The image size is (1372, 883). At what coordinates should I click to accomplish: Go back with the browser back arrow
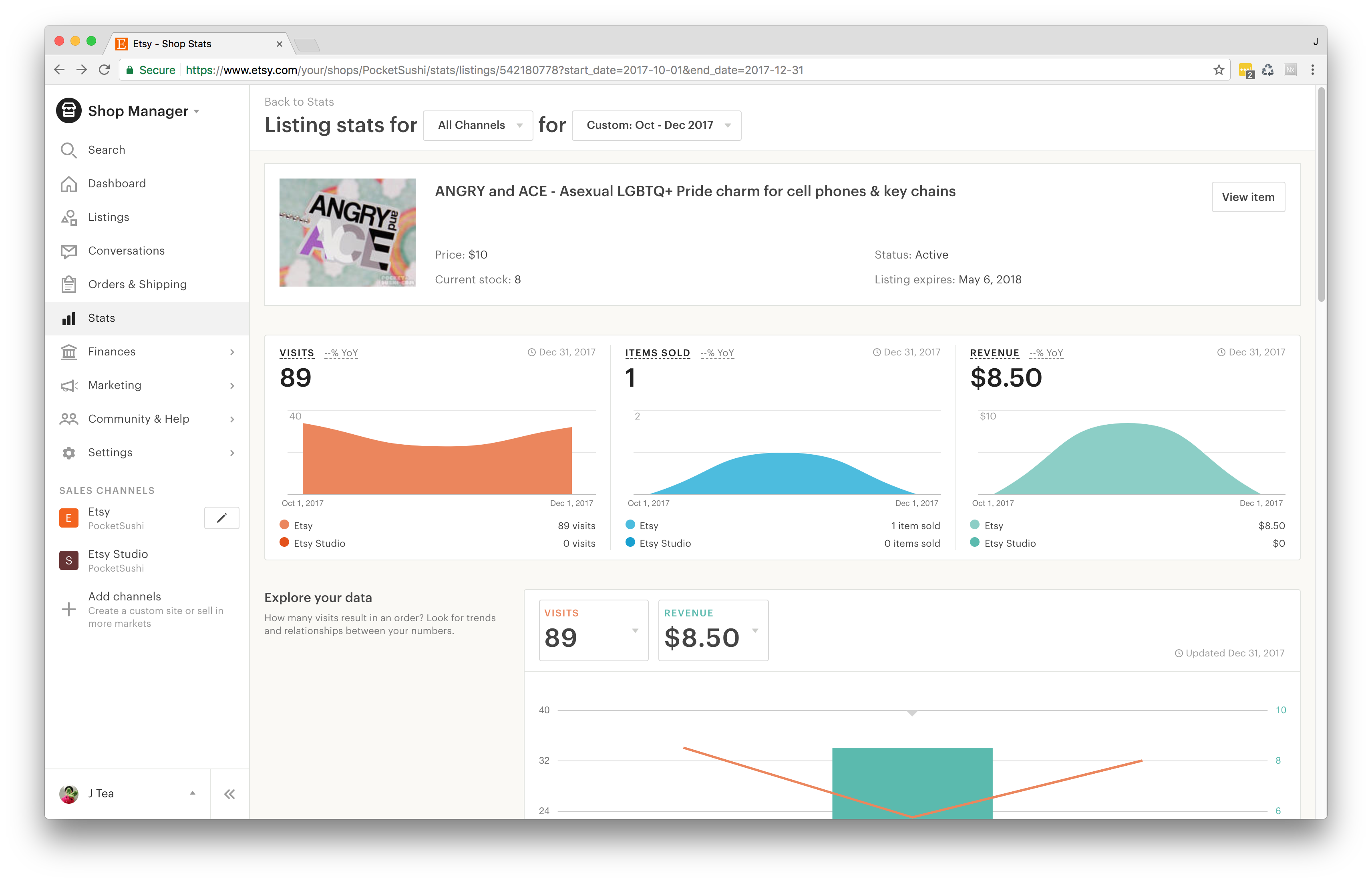pos(59,70)
